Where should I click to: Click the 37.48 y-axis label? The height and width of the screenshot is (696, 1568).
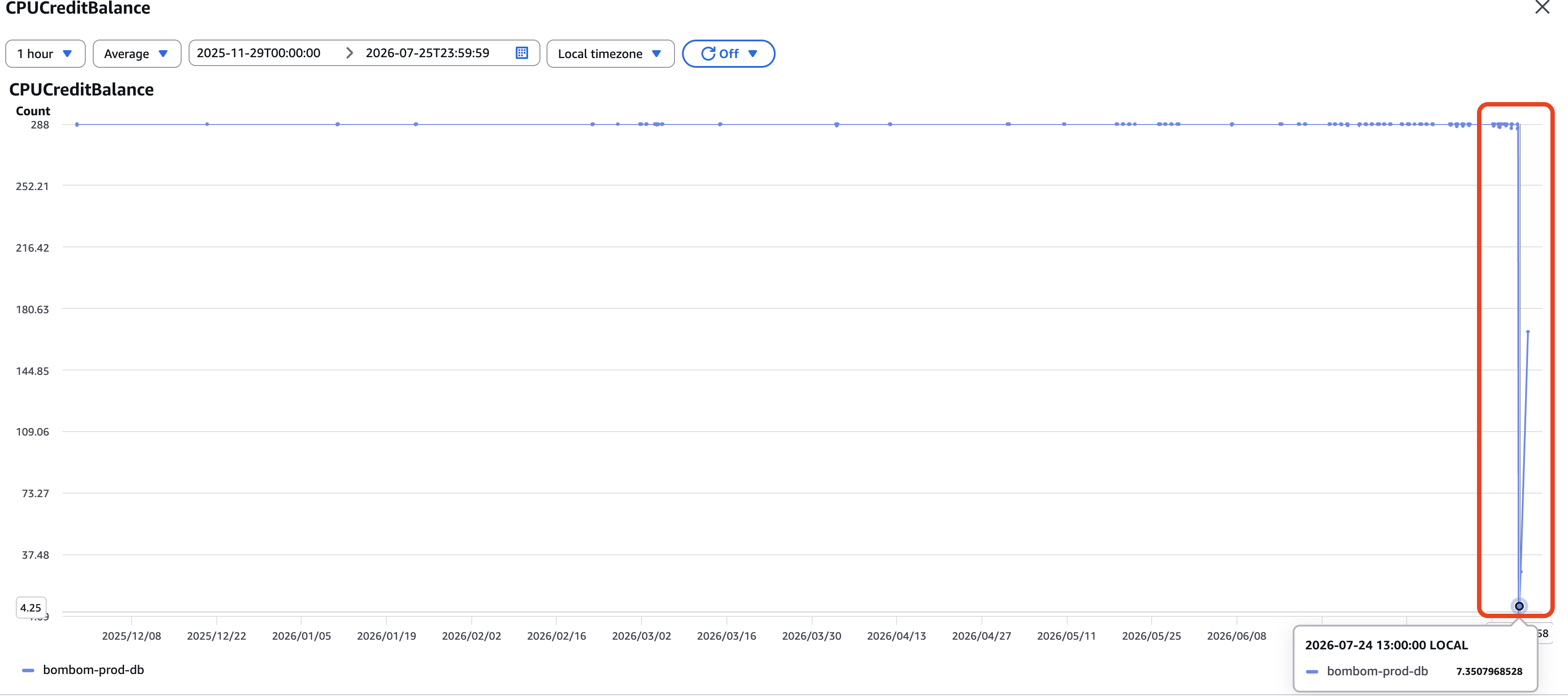point(35,555)
